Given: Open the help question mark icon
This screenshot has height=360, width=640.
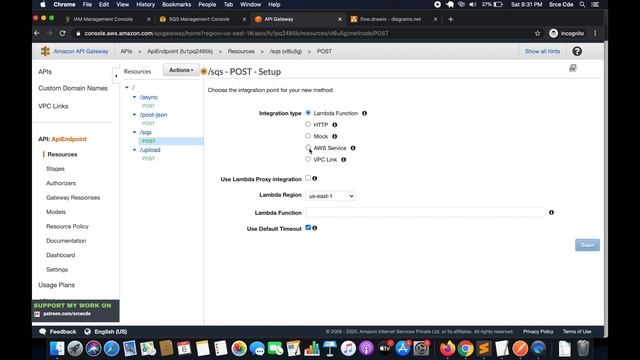Looking at the screenshot, I should click(x=577, y=51).
